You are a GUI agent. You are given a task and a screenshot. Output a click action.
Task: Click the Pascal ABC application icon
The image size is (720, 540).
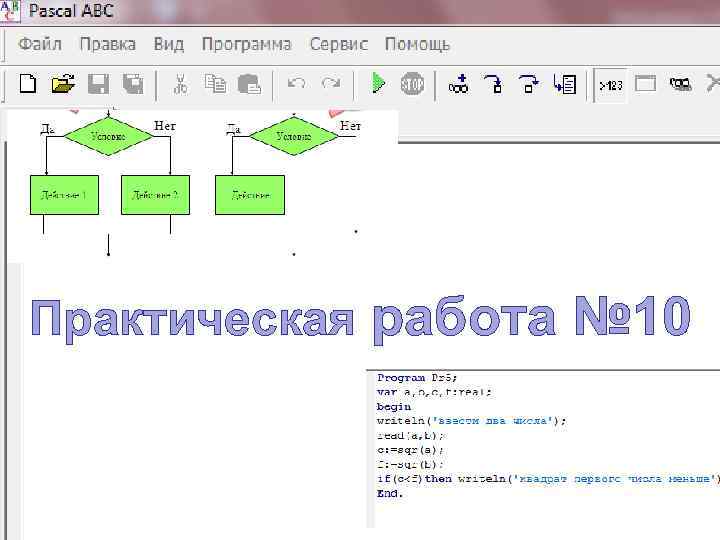[9, 11]
